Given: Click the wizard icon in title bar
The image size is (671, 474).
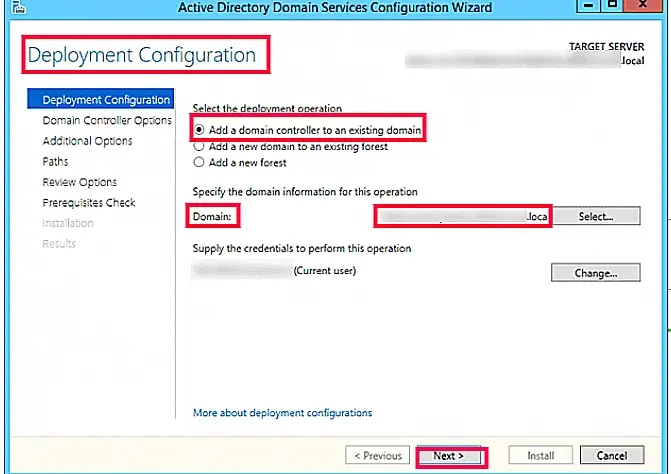Looking at the screenshot, I should pos(18,7).
